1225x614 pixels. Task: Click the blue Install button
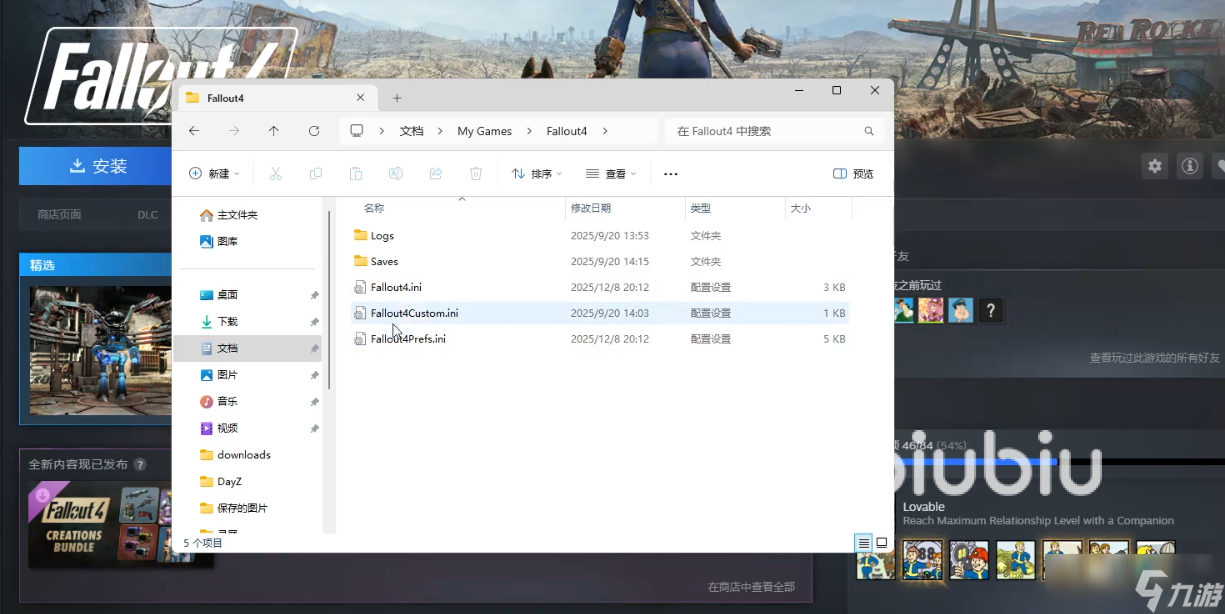[99, 166]
